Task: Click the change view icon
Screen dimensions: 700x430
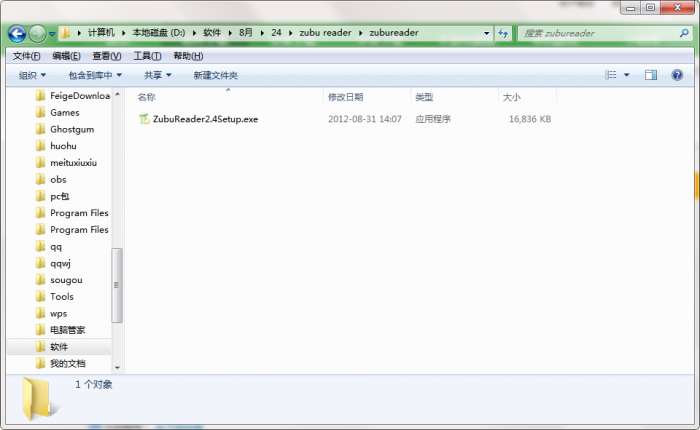Action: click(x=610, y=75)
